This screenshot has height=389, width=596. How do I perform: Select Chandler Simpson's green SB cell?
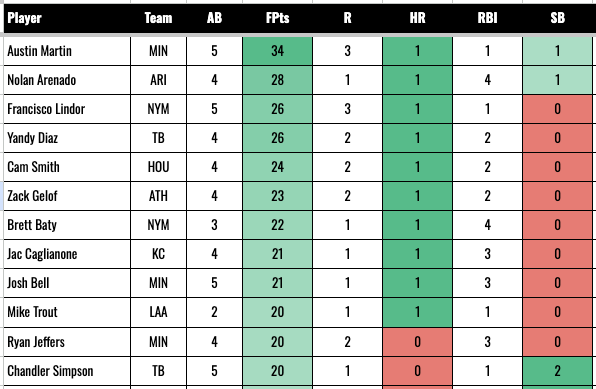pos(557,371)
